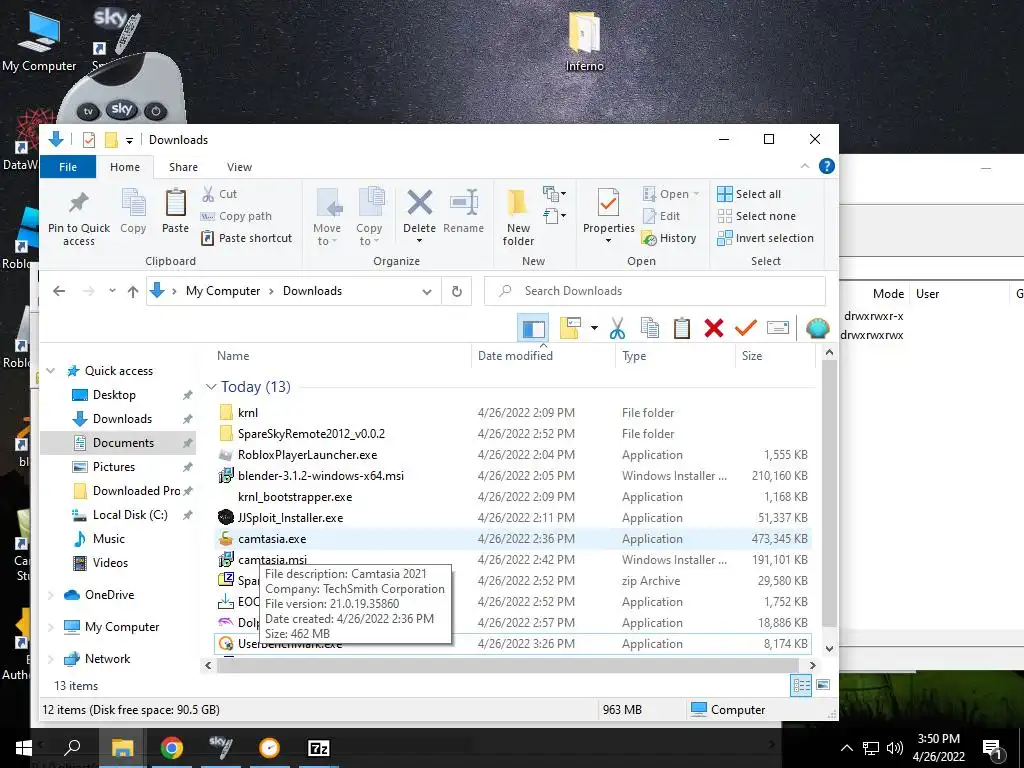Sort by Date modified column
This screenshot has width=1024, height=768.
click(x=515, y=356)
